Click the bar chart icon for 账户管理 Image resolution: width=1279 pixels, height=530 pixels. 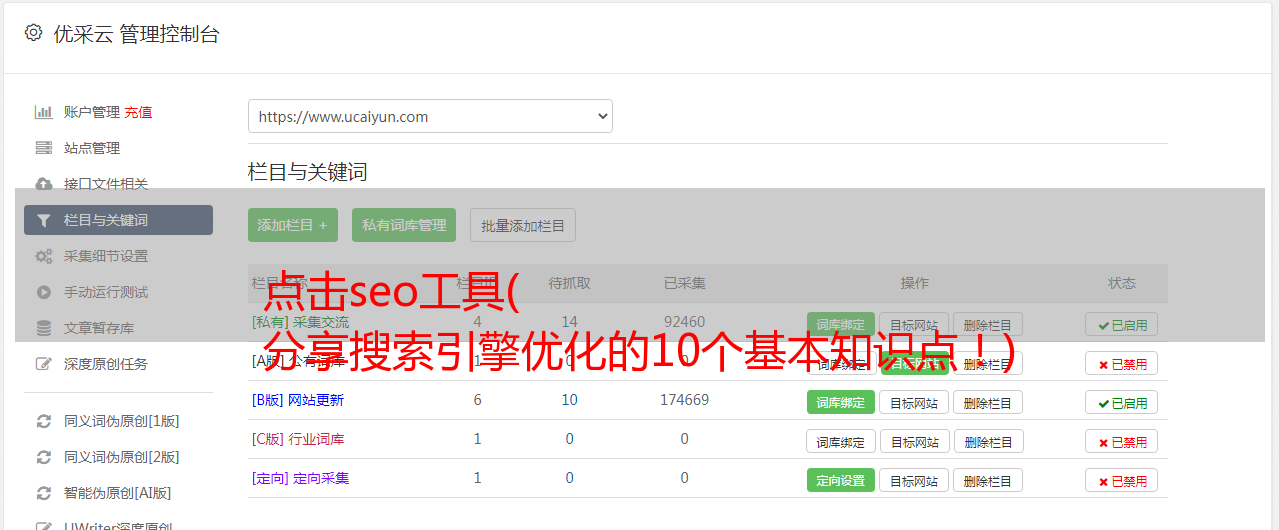pyautogui.click(x=43, y=112)
